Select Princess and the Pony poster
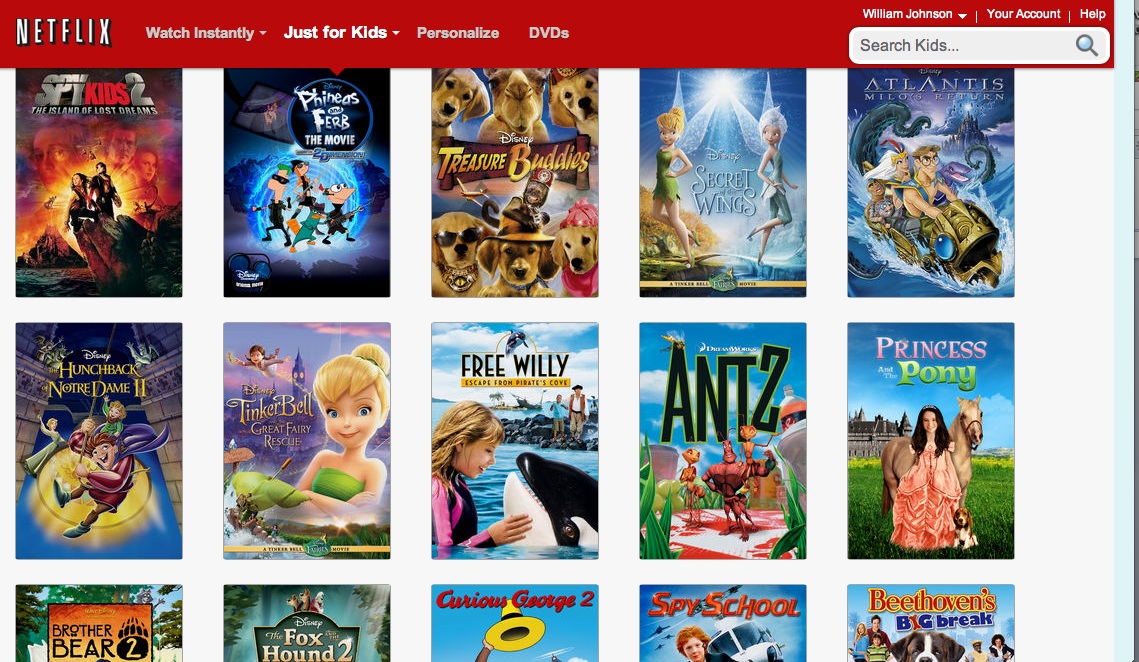This screenshot has width=1139, height=662. (x=931, y=441)
